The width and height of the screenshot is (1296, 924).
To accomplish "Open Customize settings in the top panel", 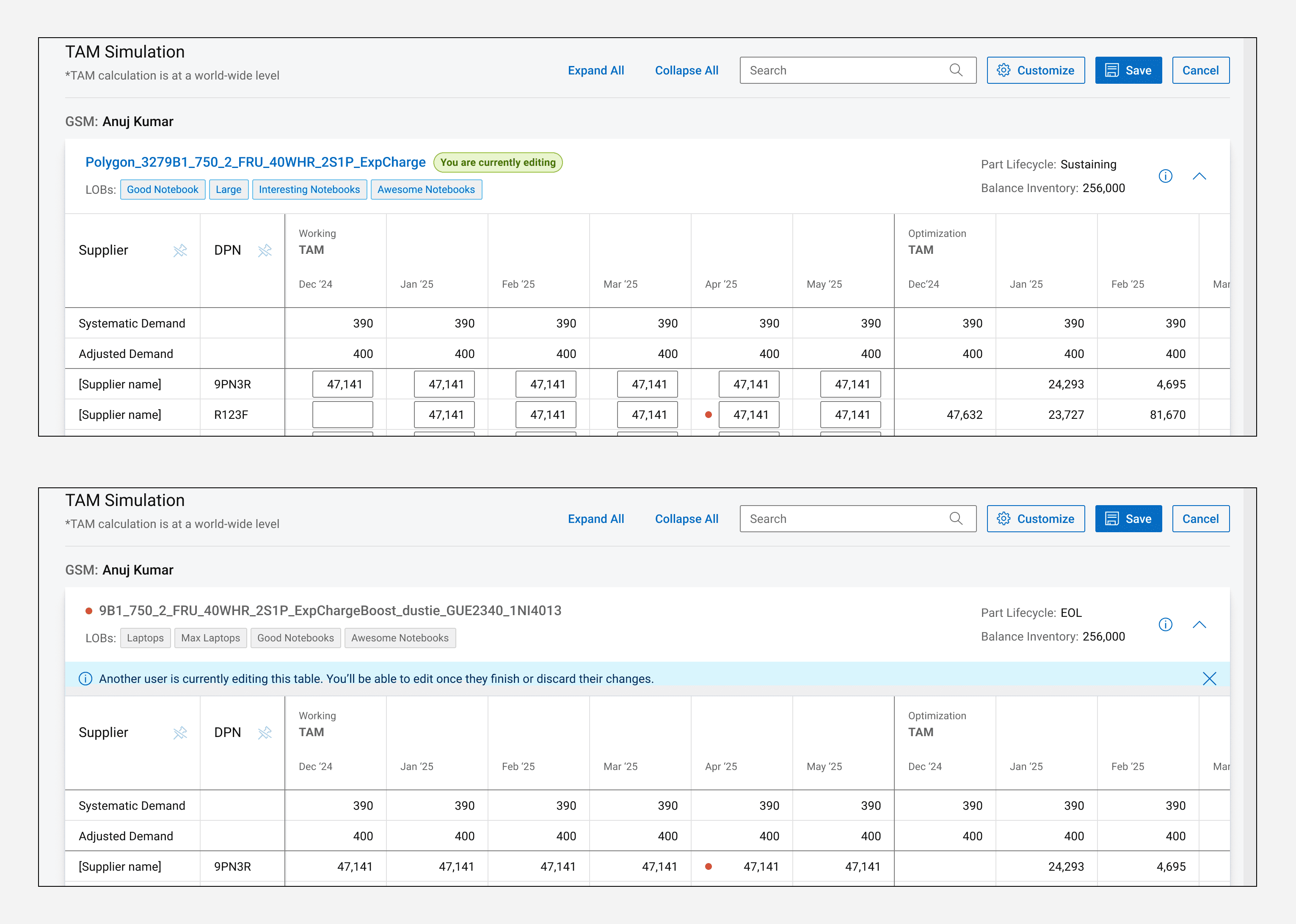I will (1035, 71).
